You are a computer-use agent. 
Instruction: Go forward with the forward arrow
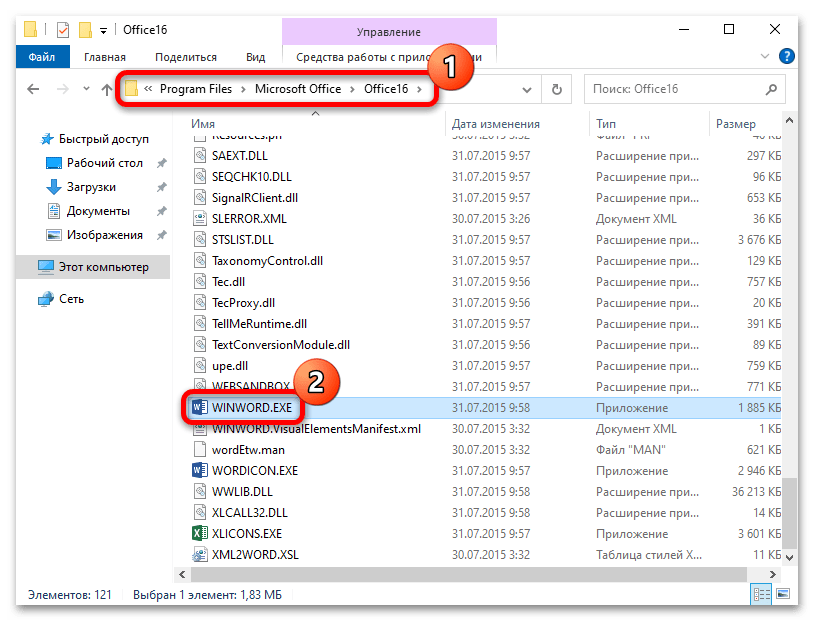[62, 89]
